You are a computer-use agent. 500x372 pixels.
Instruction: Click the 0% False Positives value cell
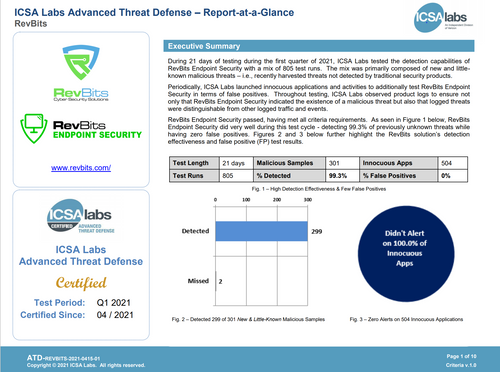(x=453, y=176)
